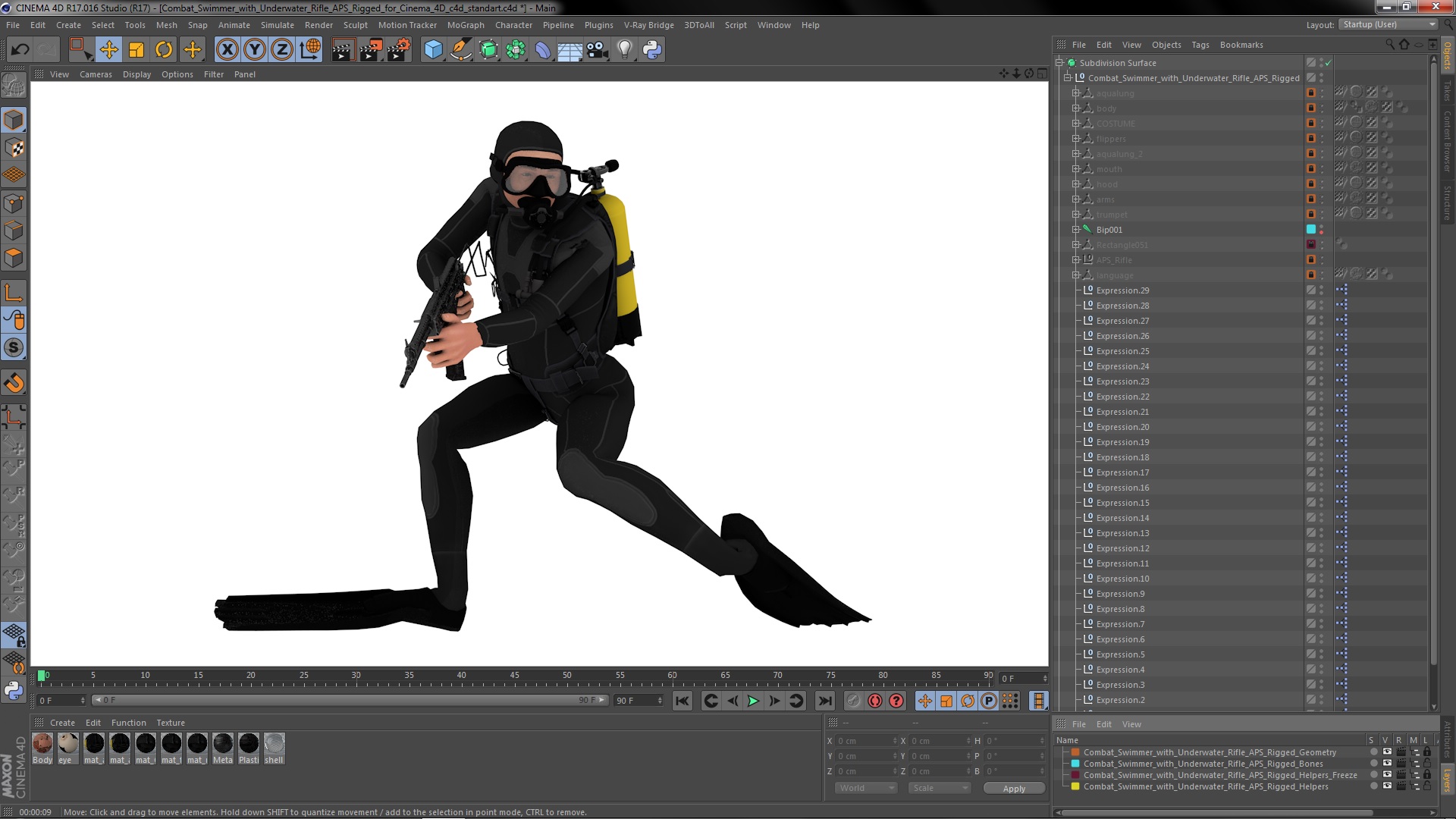Open the Scale coordinate mode dropdown

(x=940, y=788)
